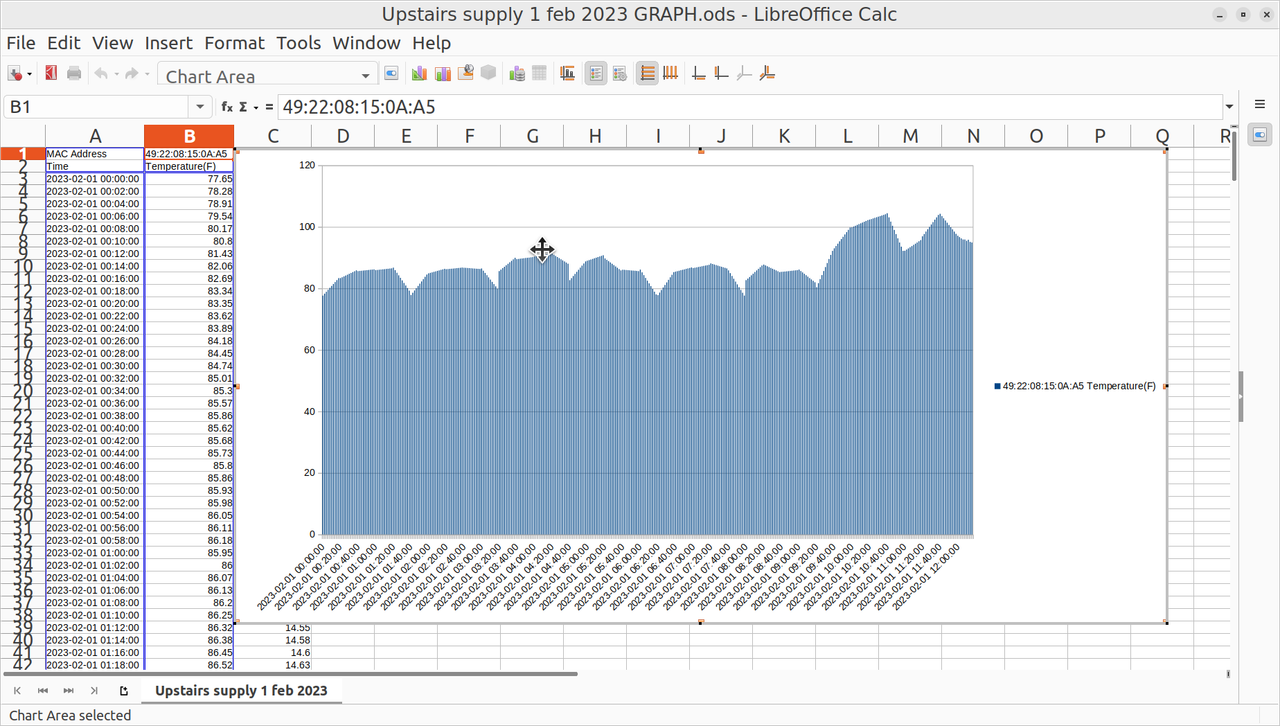
Task: Open the Edit menu
Action: click(63, 43)
